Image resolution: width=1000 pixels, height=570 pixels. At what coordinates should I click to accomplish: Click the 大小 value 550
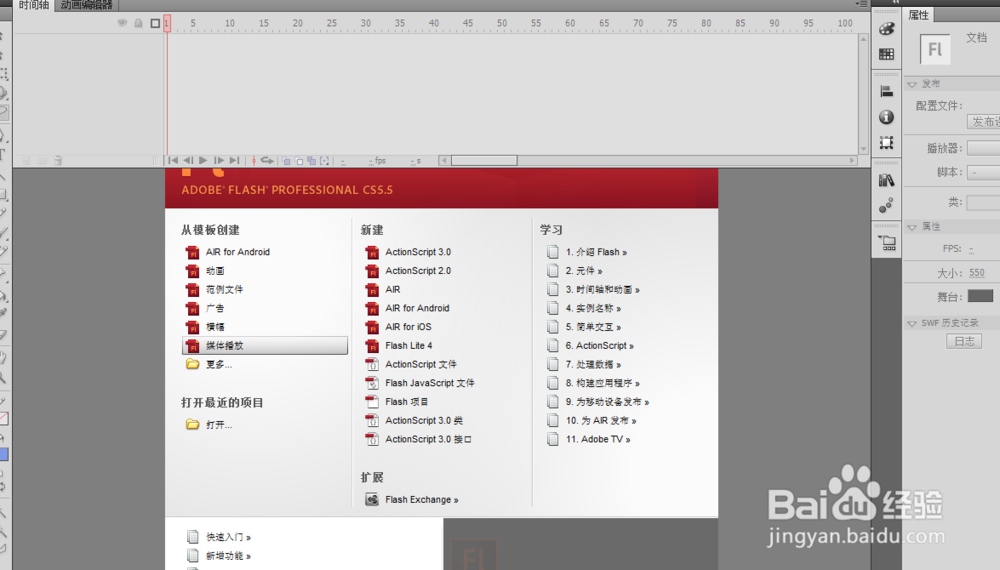(x=976, y=273)
